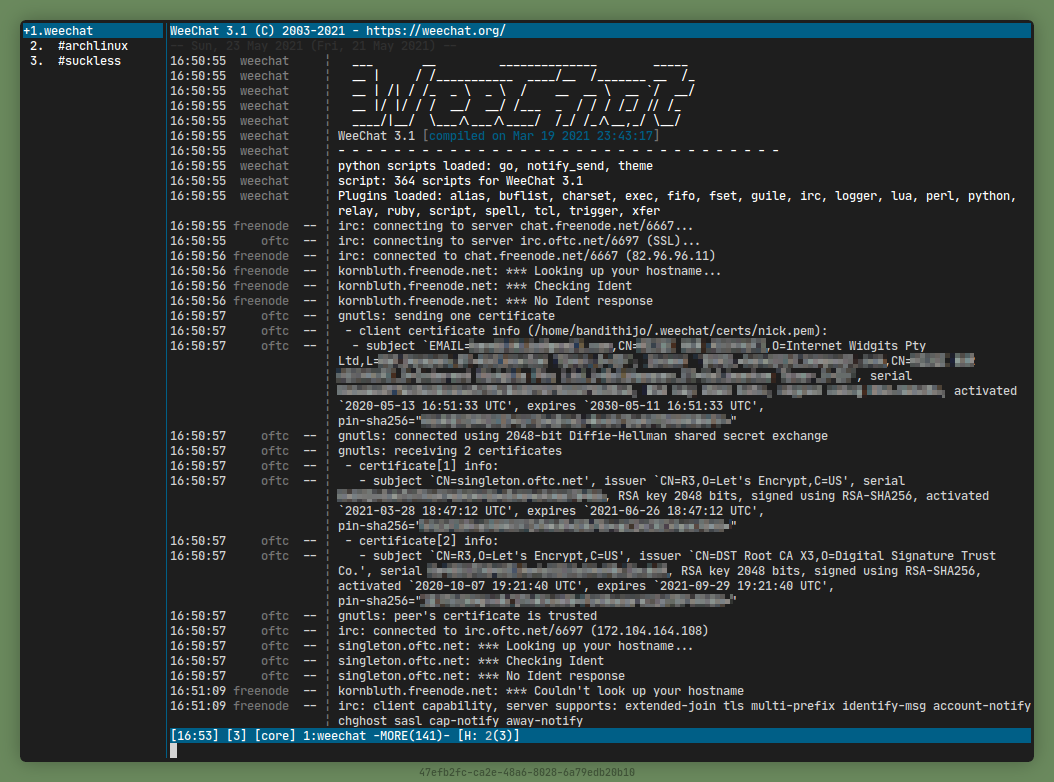Click the compiled on Mar 19 2021 text
The height and width of the screenshot is (782, 1054).
541,136
